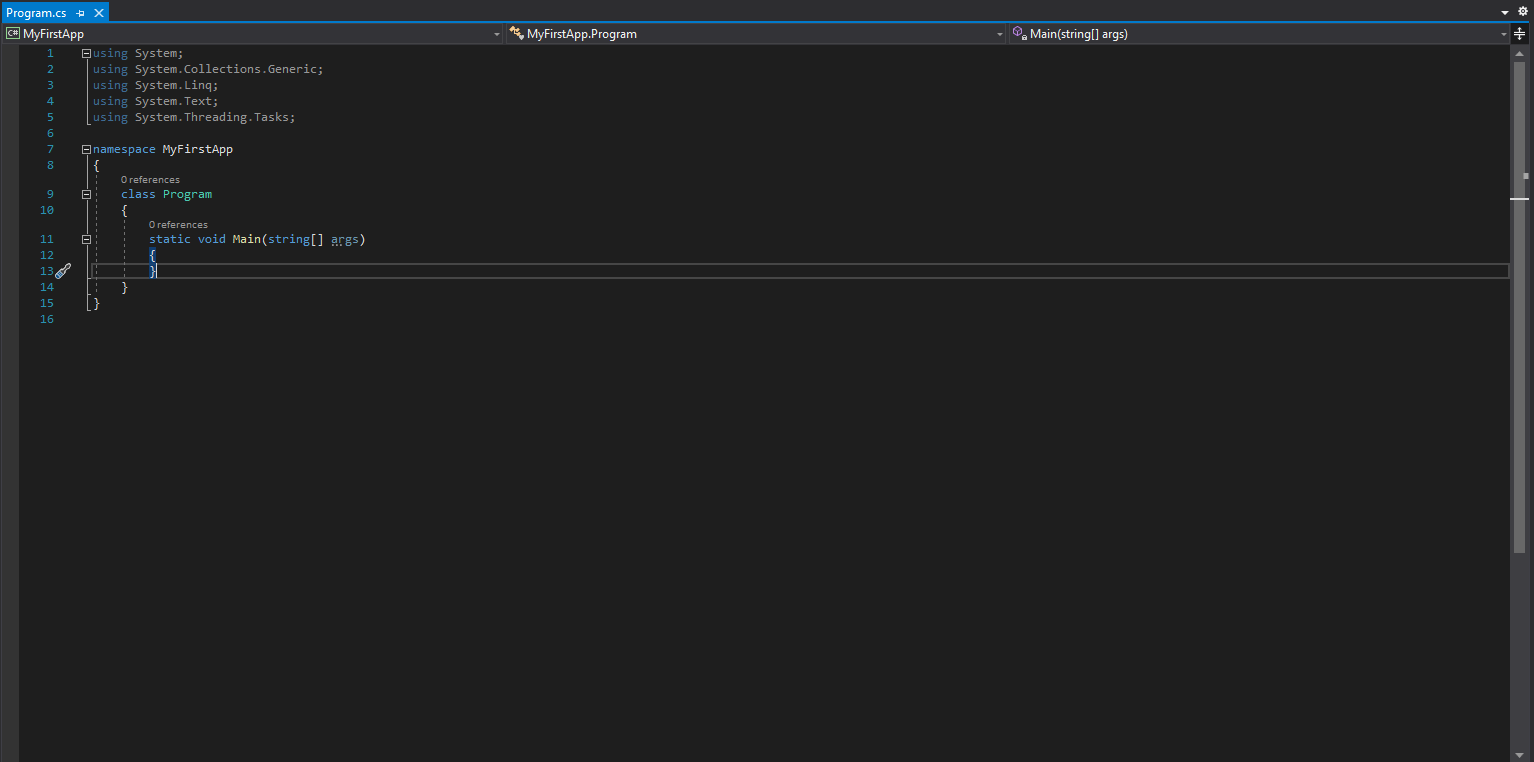Click "System.Text" in the using line
This screenshot has height=762, width=1534.
tap(173, 101)
